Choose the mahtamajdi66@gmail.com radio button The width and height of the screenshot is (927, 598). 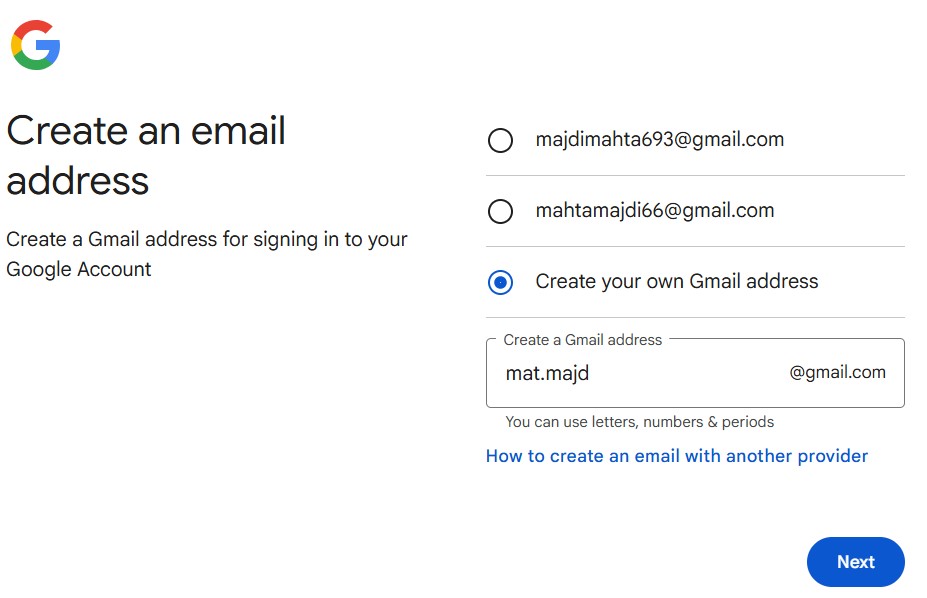click(x=500, y=211)
